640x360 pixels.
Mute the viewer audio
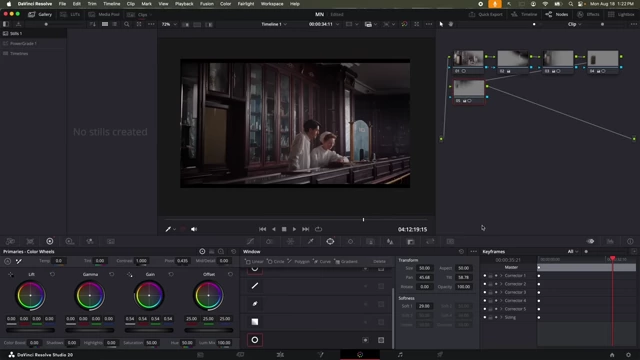194,229
